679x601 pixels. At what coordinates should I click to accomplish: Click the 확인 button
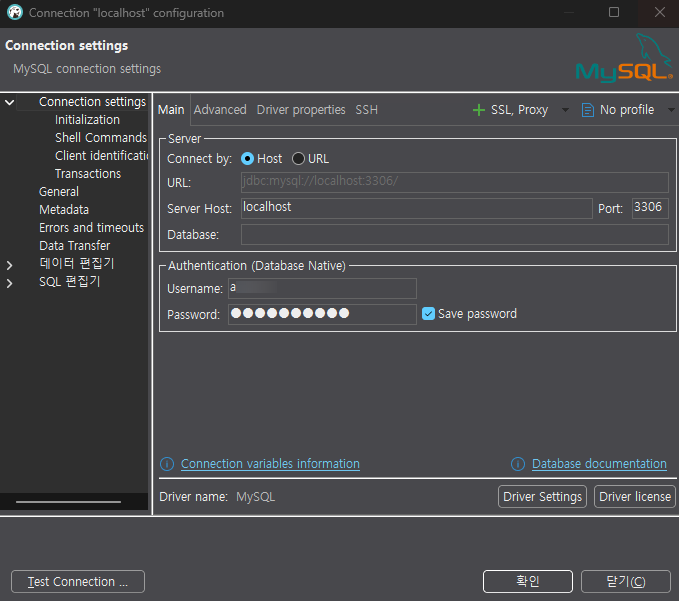click(528, 581)
